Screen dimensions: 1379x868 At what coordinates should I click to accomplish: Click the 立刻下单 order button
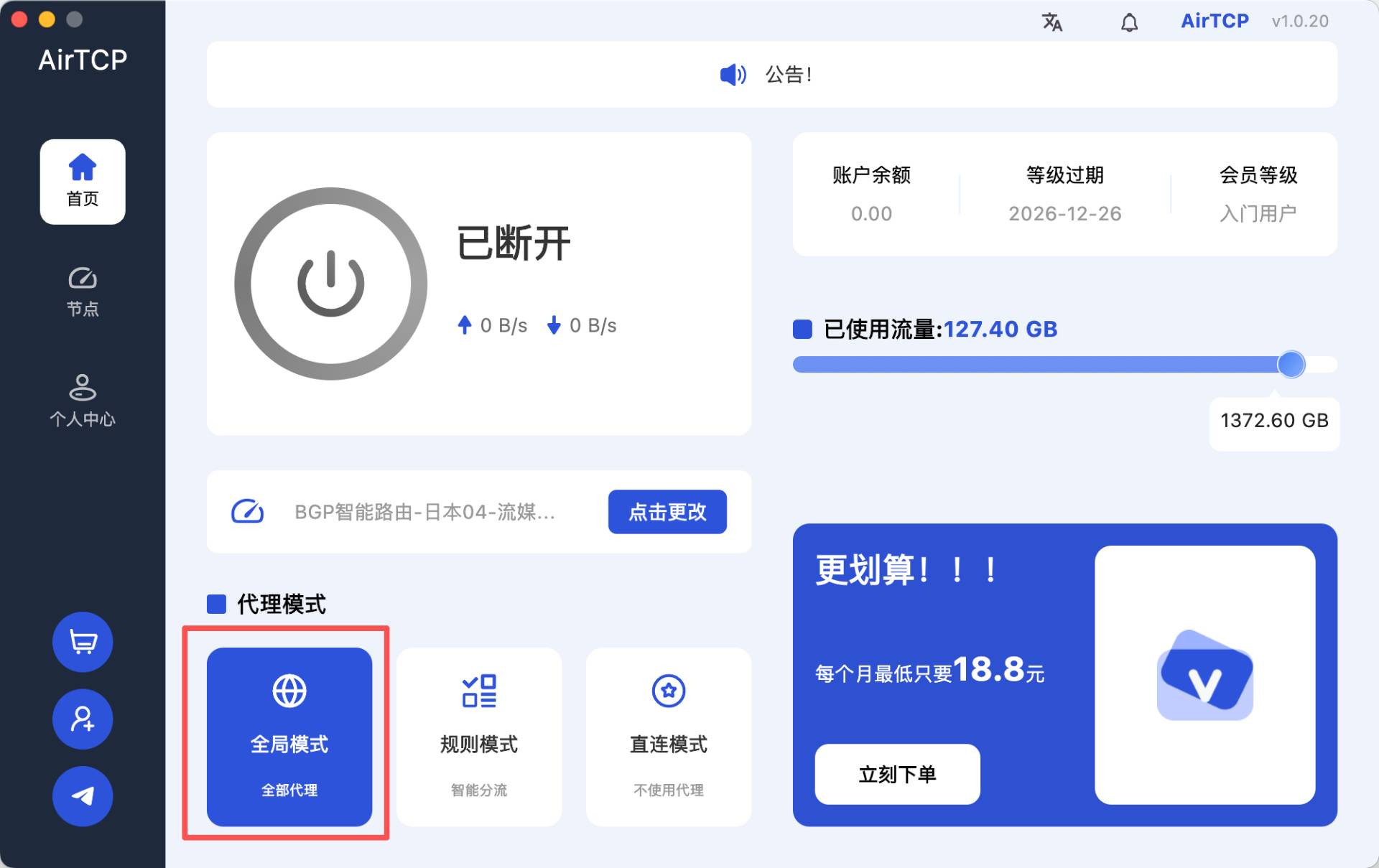[897, 774]
